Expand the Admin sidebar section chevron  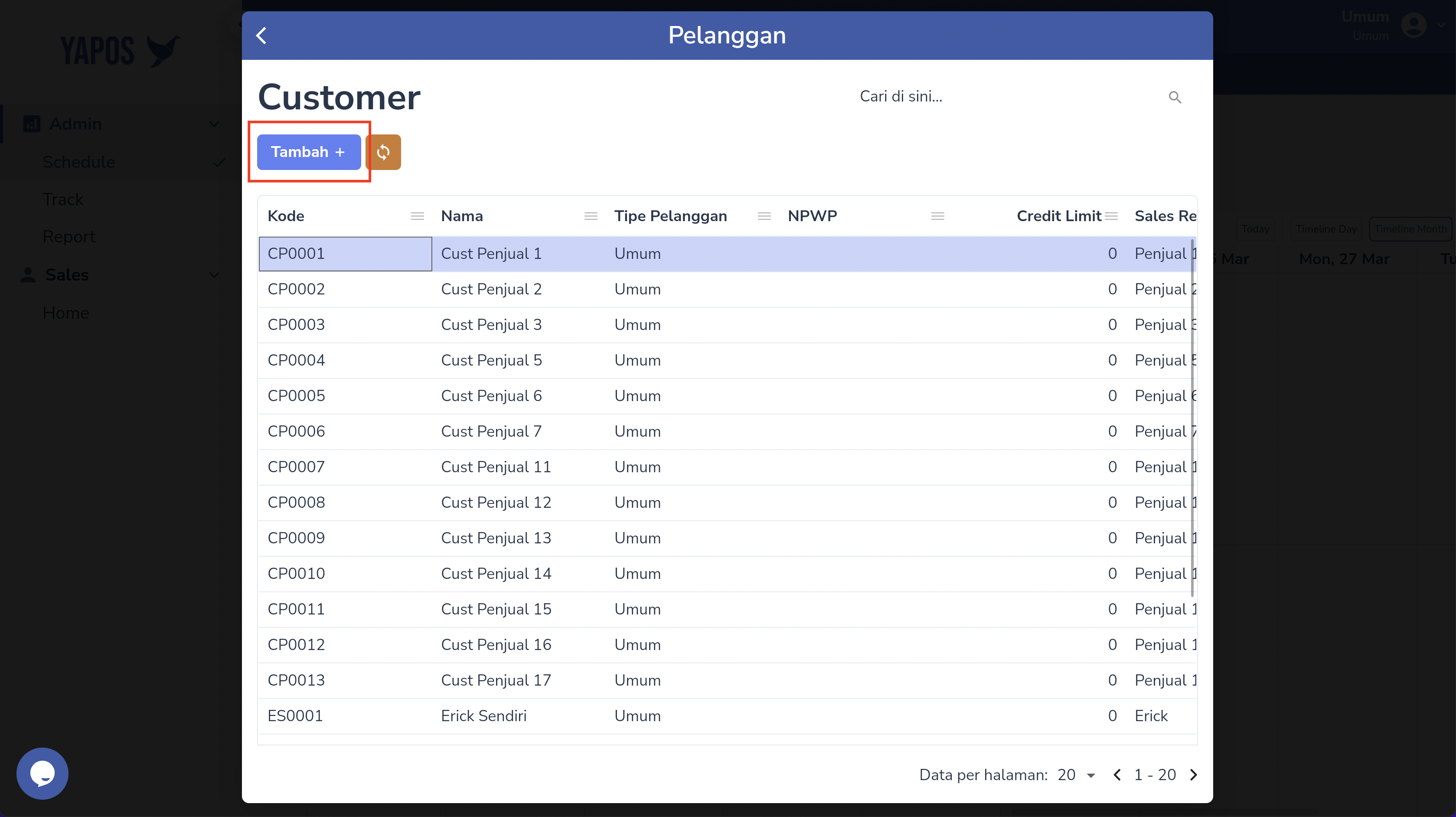214,124
